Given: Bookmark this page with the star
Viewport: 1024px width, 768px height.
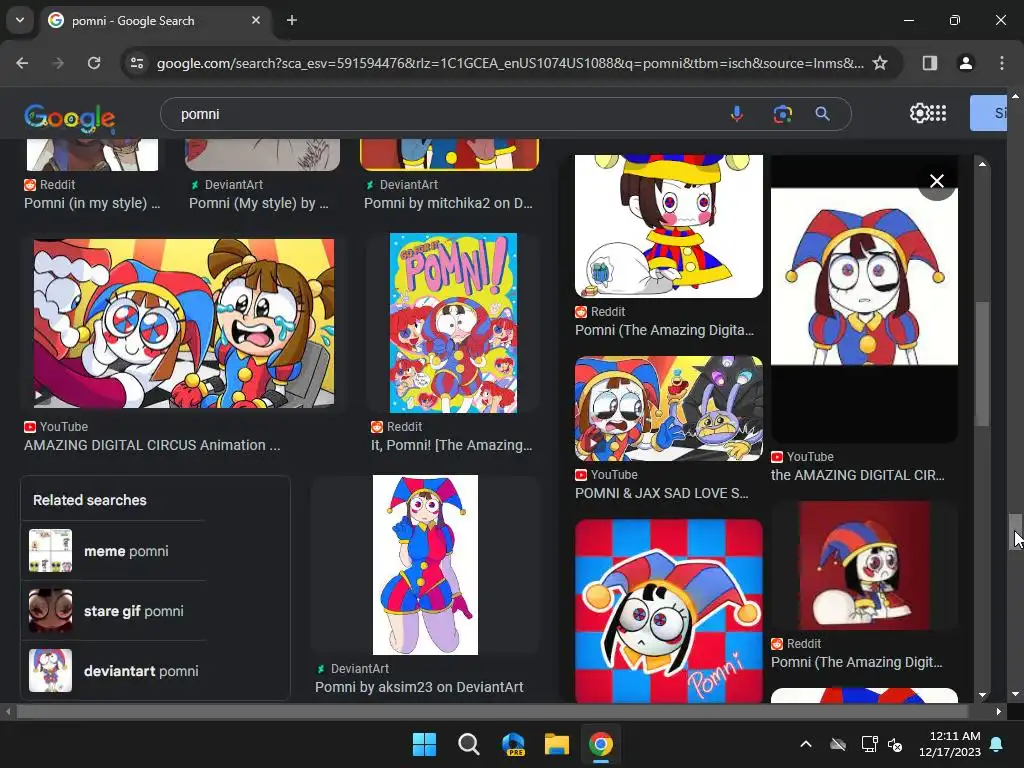Looking at the screenshot, I should 880,63.
